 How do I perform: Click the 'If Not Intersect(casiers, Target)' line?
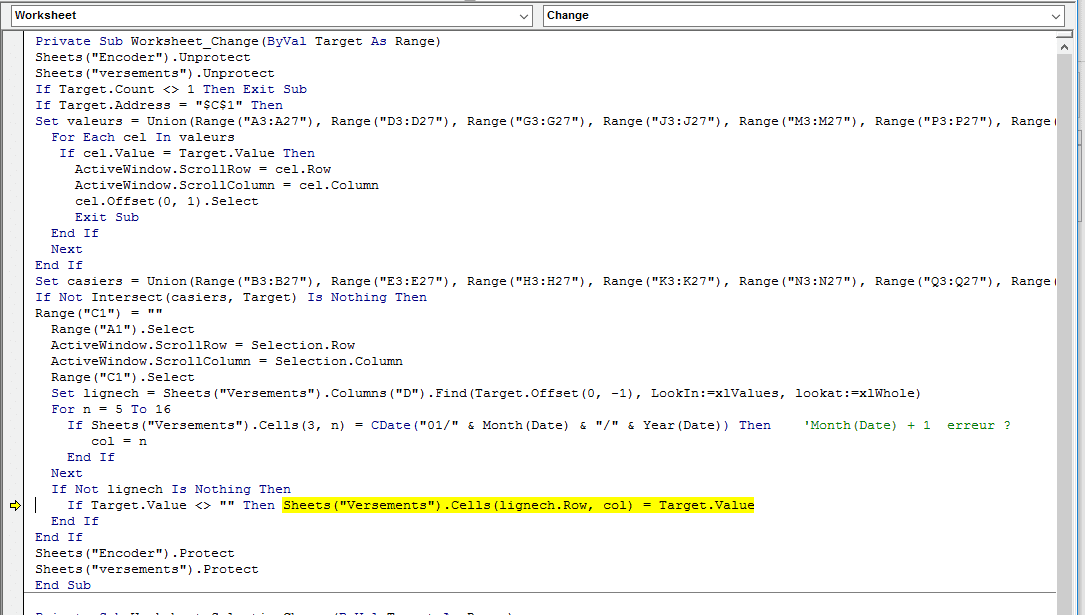pos(230,297)
